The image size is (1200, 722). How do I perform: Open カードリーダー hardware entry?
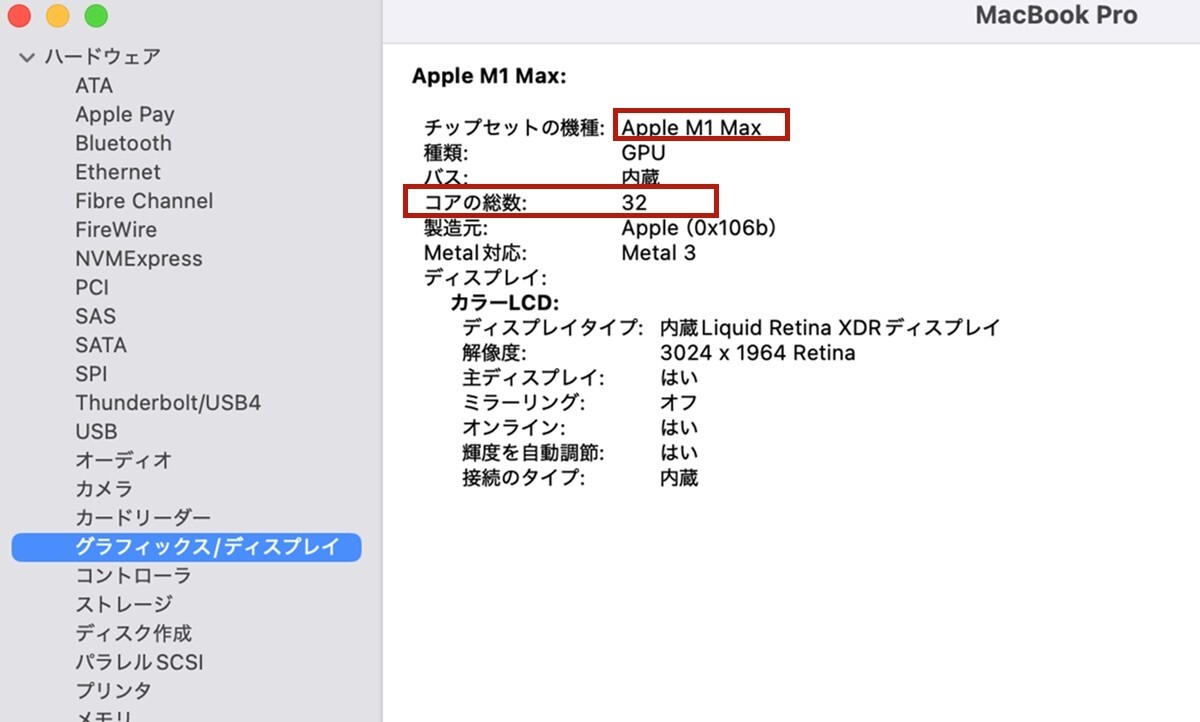143,518
